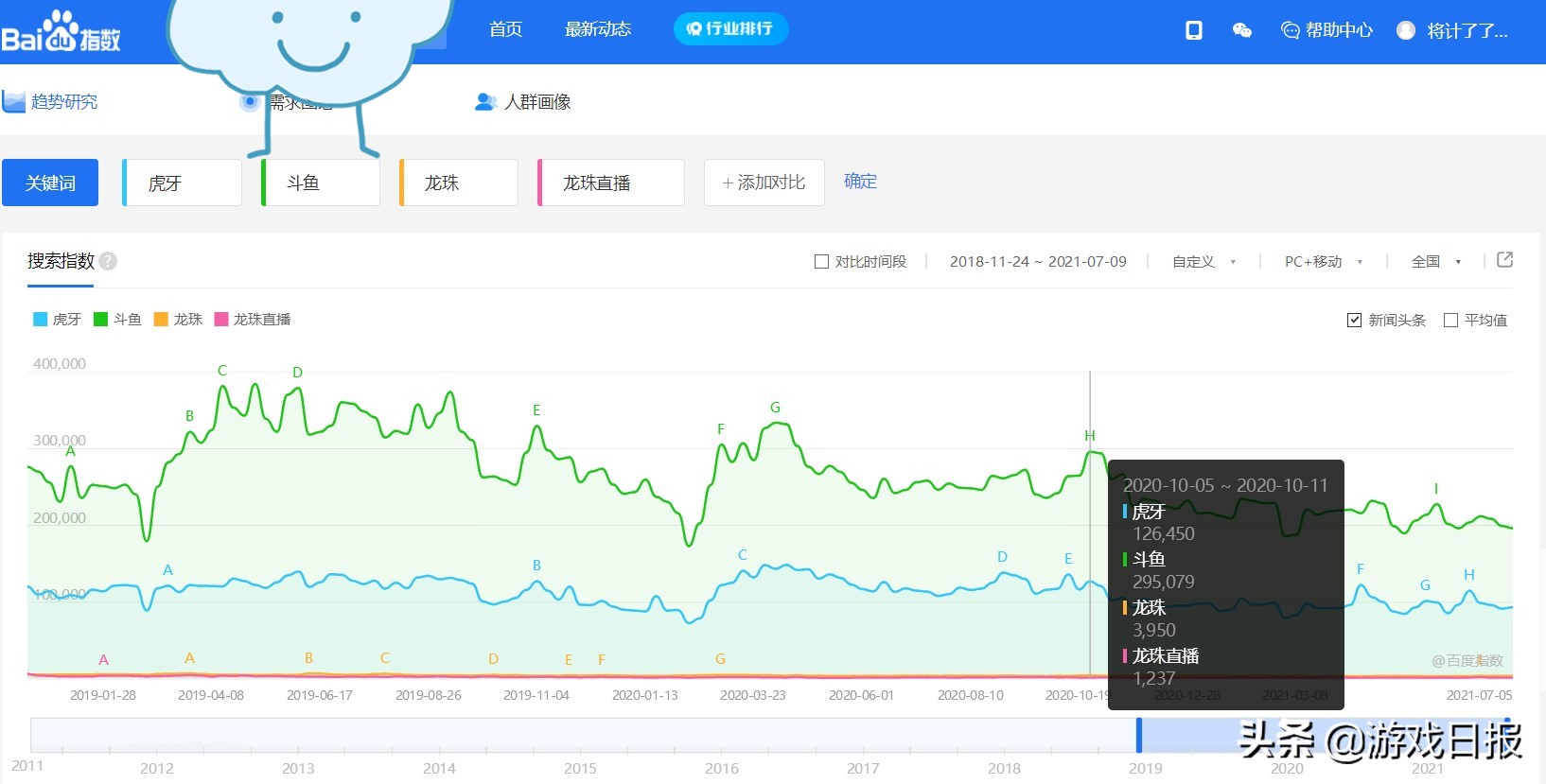Click green news marker I on 斗鱼 line

point(1435,488)
